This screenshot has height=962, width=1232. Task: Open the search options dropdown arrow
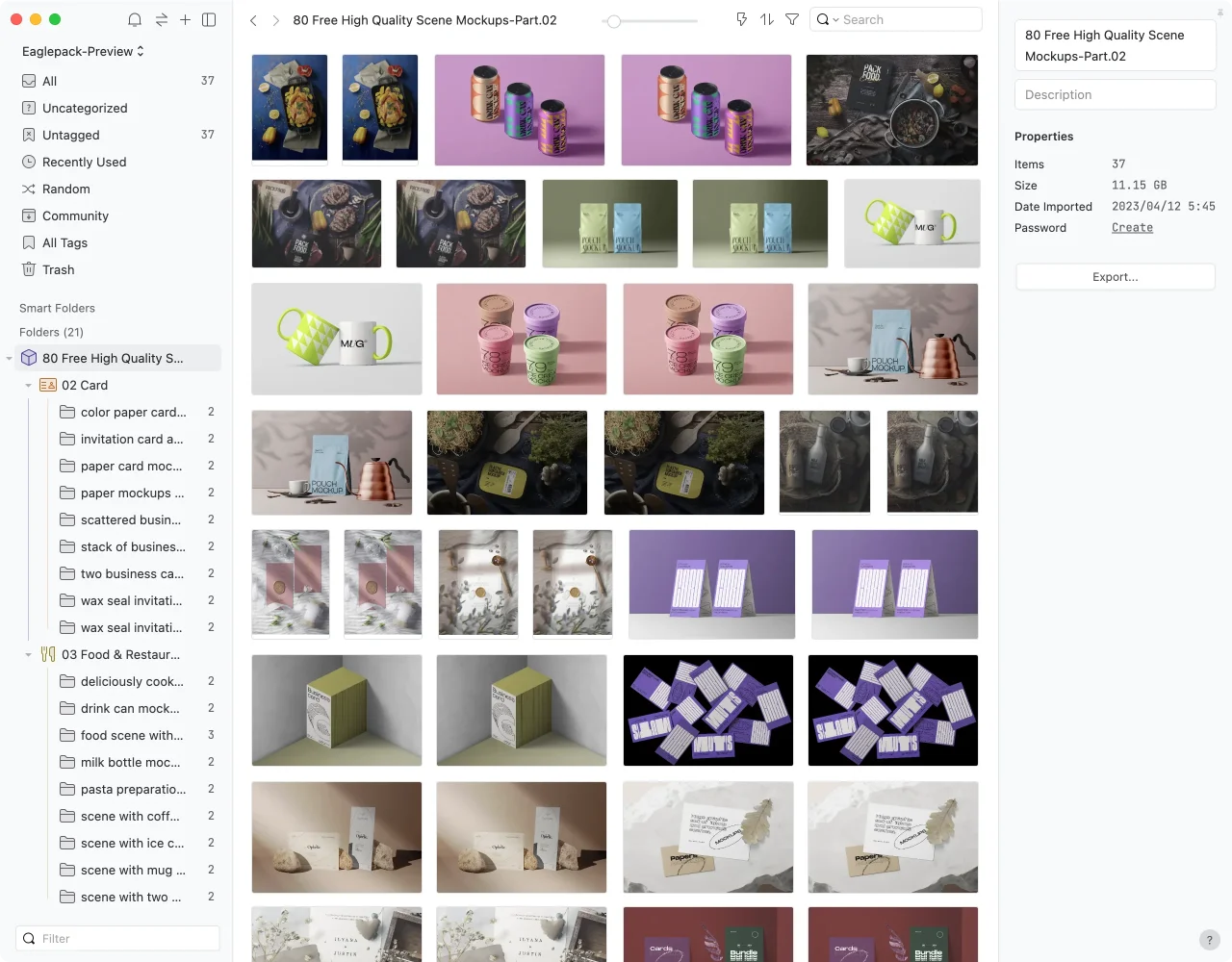[x=835, y=19]
